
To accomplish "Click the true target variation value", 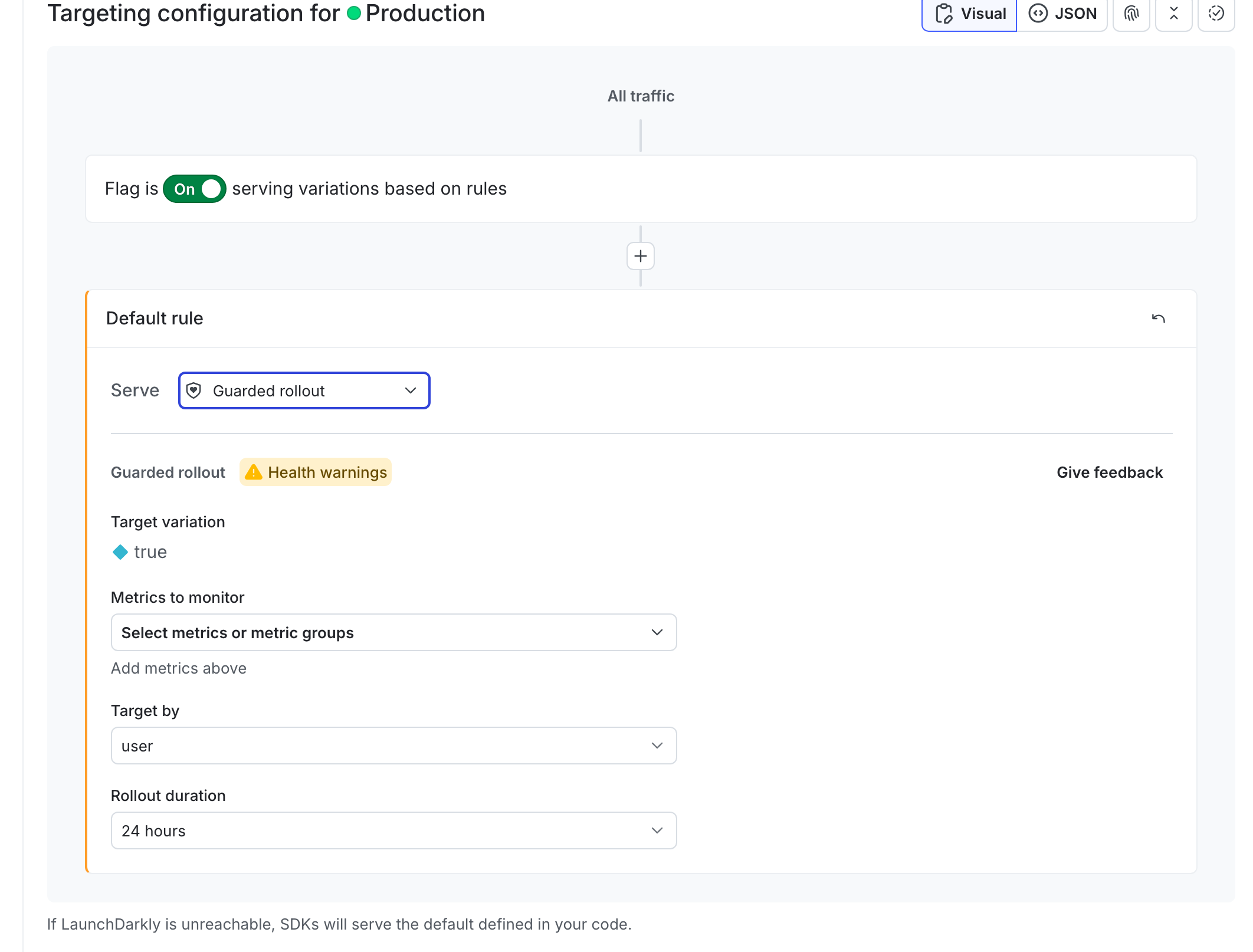I will pos(140,552).
